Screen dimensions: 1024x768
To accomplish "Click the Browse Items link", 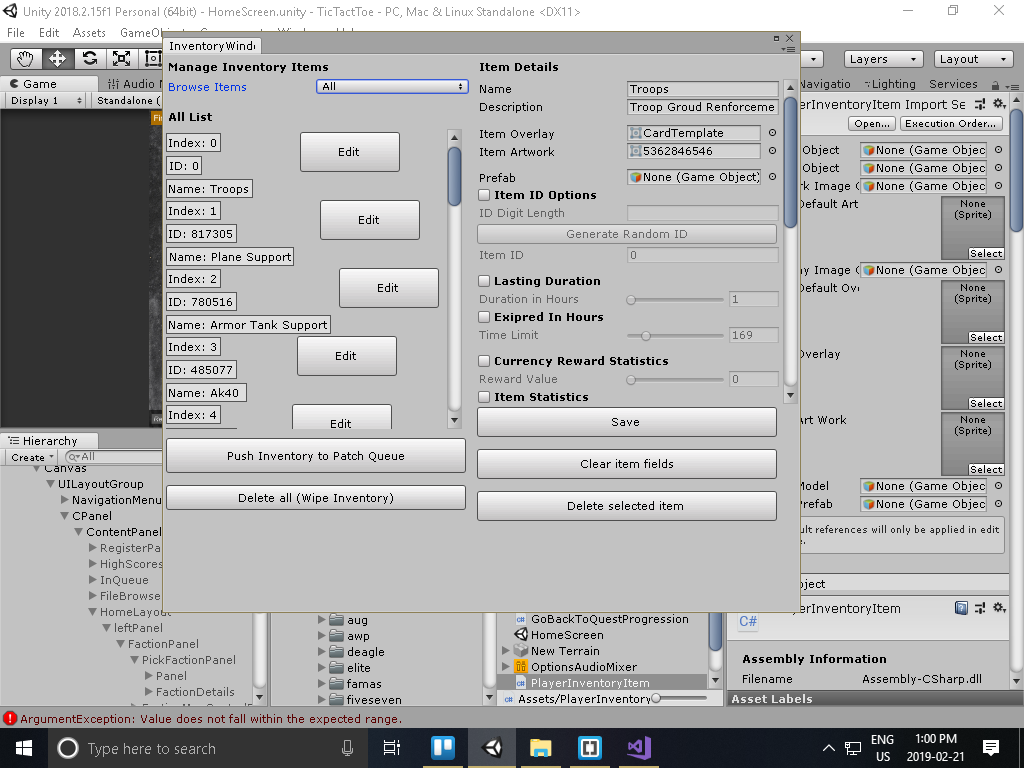I will pos(207,87).
